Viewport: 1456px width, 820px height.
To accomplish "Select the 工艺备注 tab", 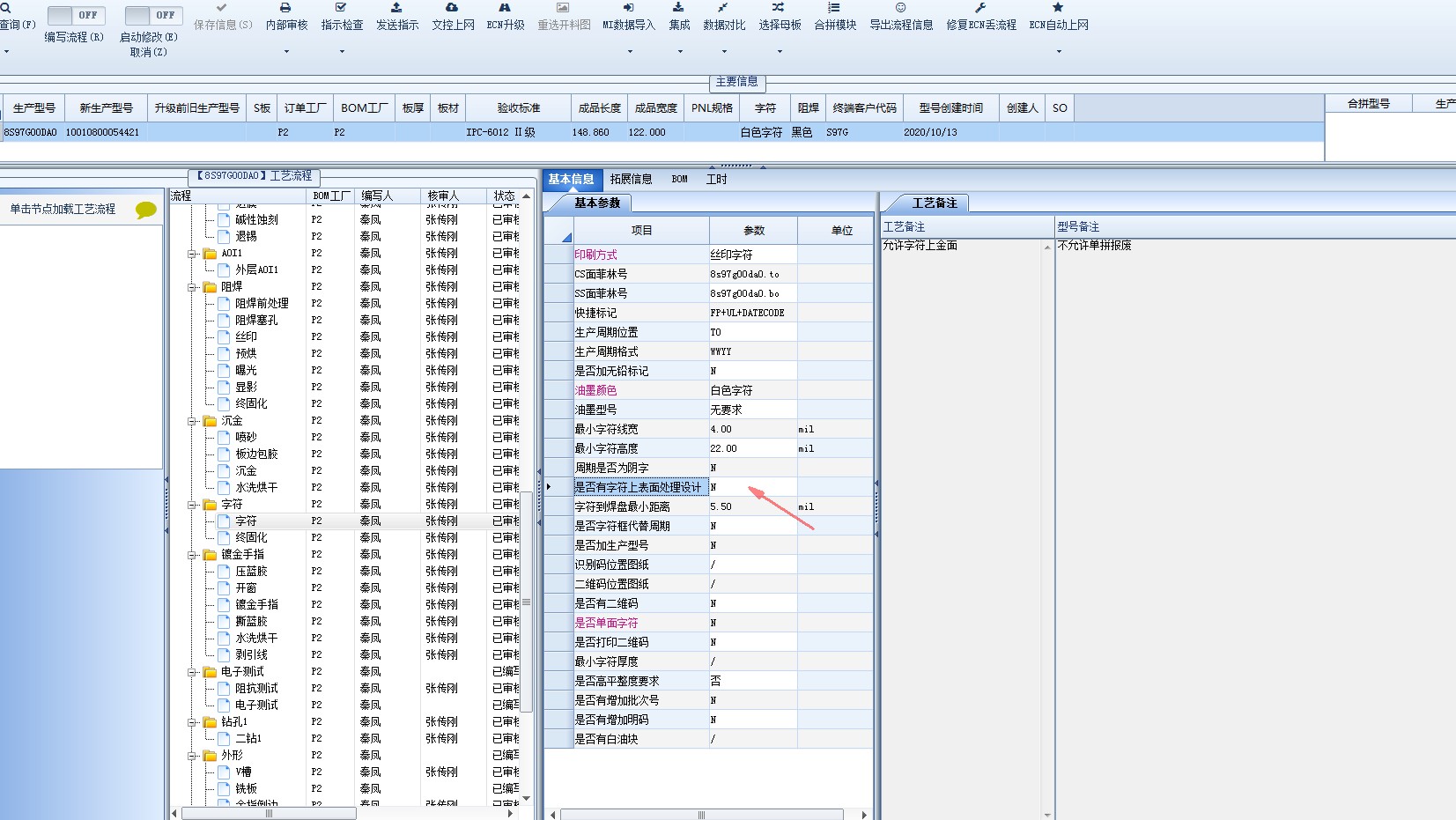I will (x=935, y=203).
